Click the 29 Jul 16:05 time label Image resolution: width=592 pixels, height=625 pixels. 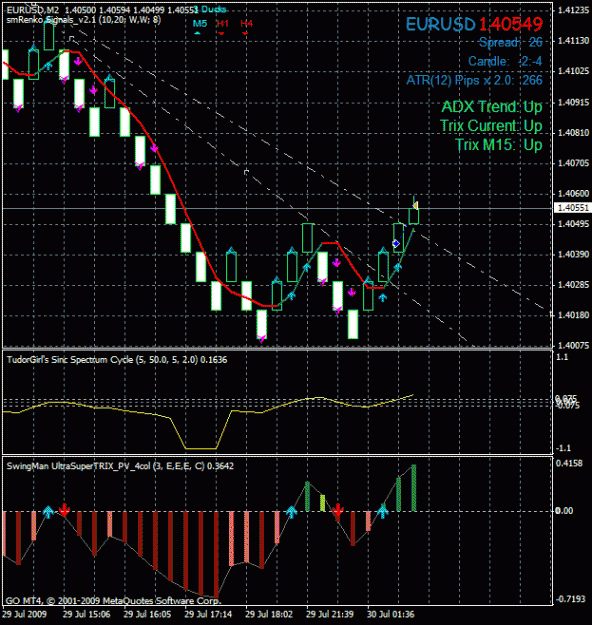coord(147,614)
